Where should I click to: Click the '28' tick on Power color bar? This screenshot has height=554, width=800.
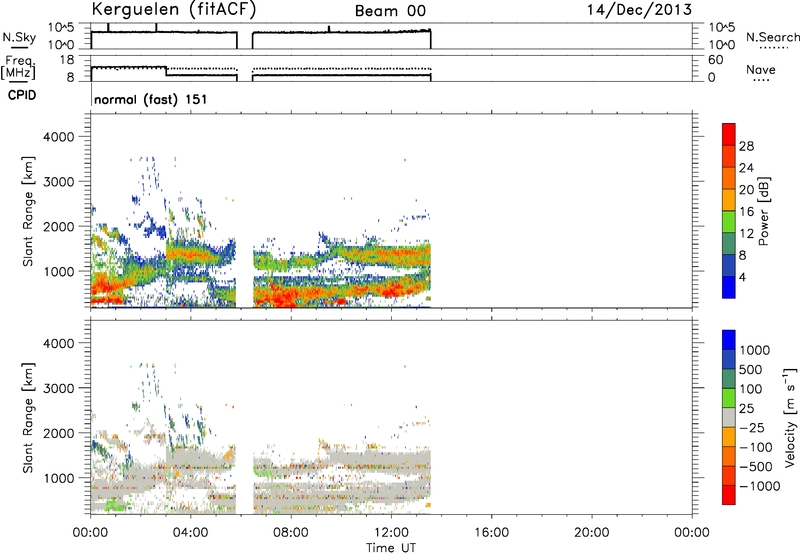click(746, 146)
